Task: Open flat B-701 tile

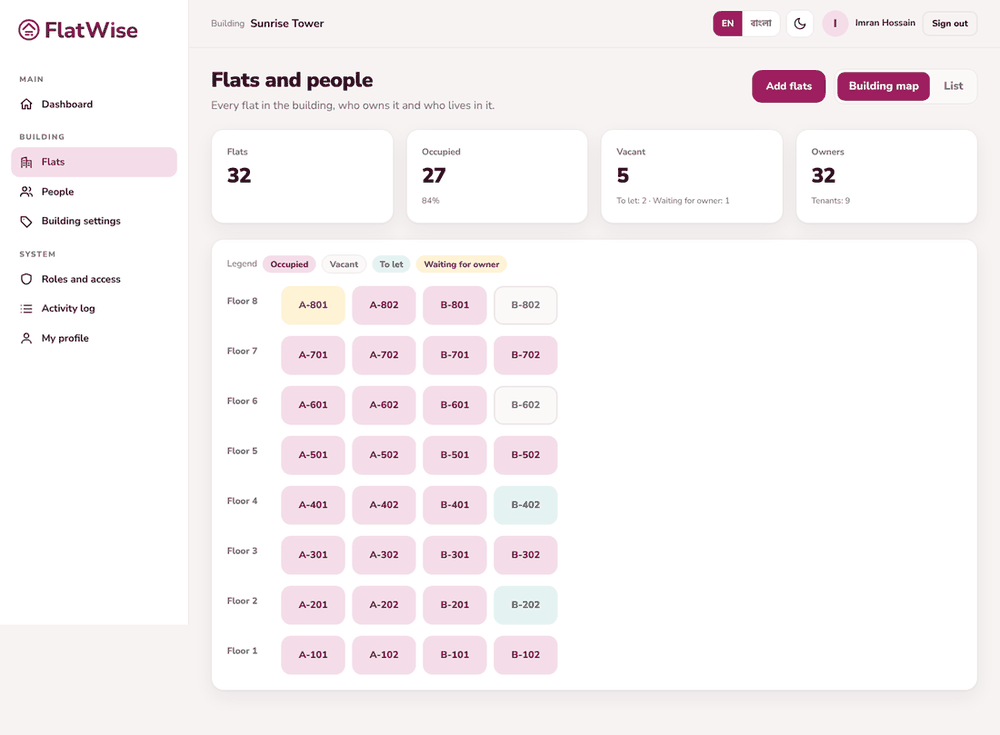Action: pyautogui.click(x=455, y=355)
